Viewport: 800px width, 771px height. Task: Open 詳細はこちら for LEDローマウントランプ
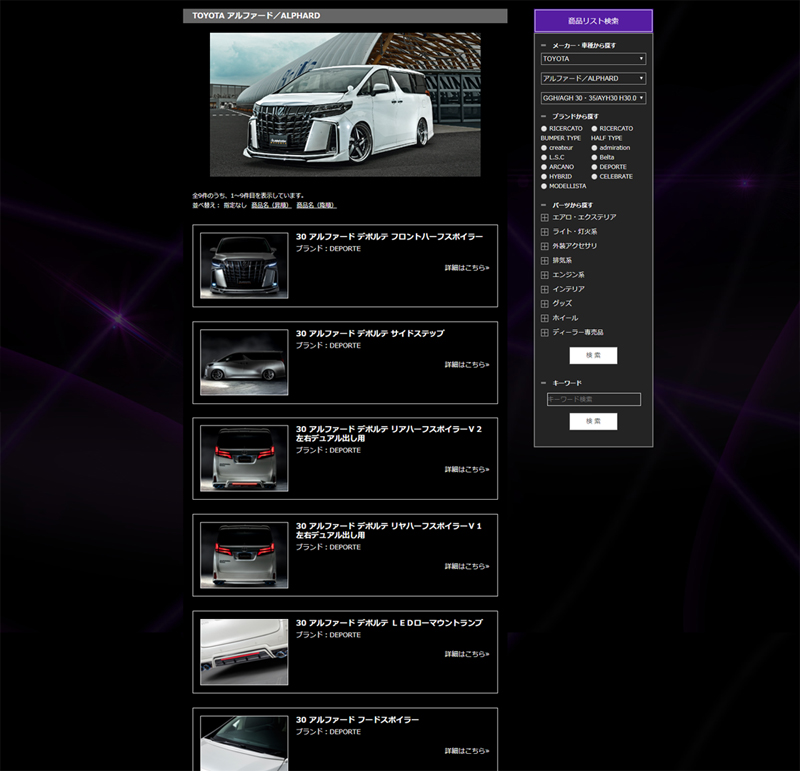467,654
